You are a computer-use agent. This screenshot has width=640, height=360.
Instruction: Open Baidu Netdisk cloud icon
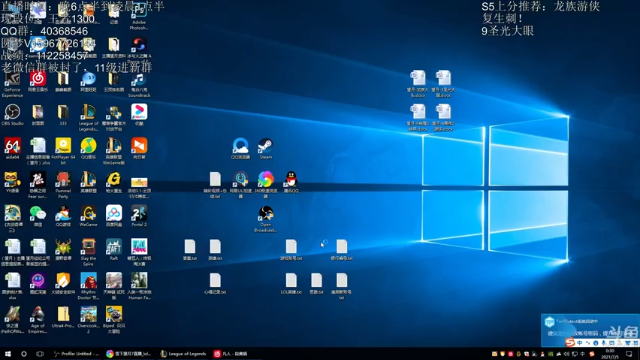pyautogui.click(x=113, y=216)
